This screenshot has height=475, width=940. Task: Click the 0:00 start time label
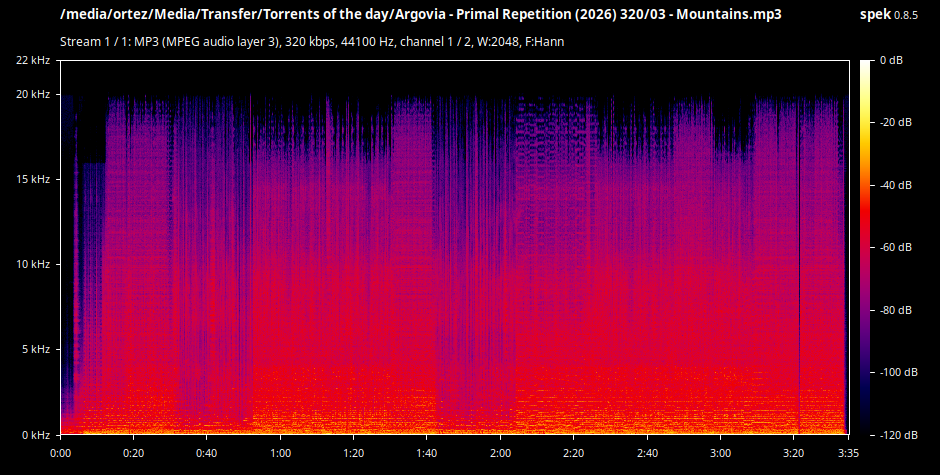pyautogui.click(x=61, y=453)
